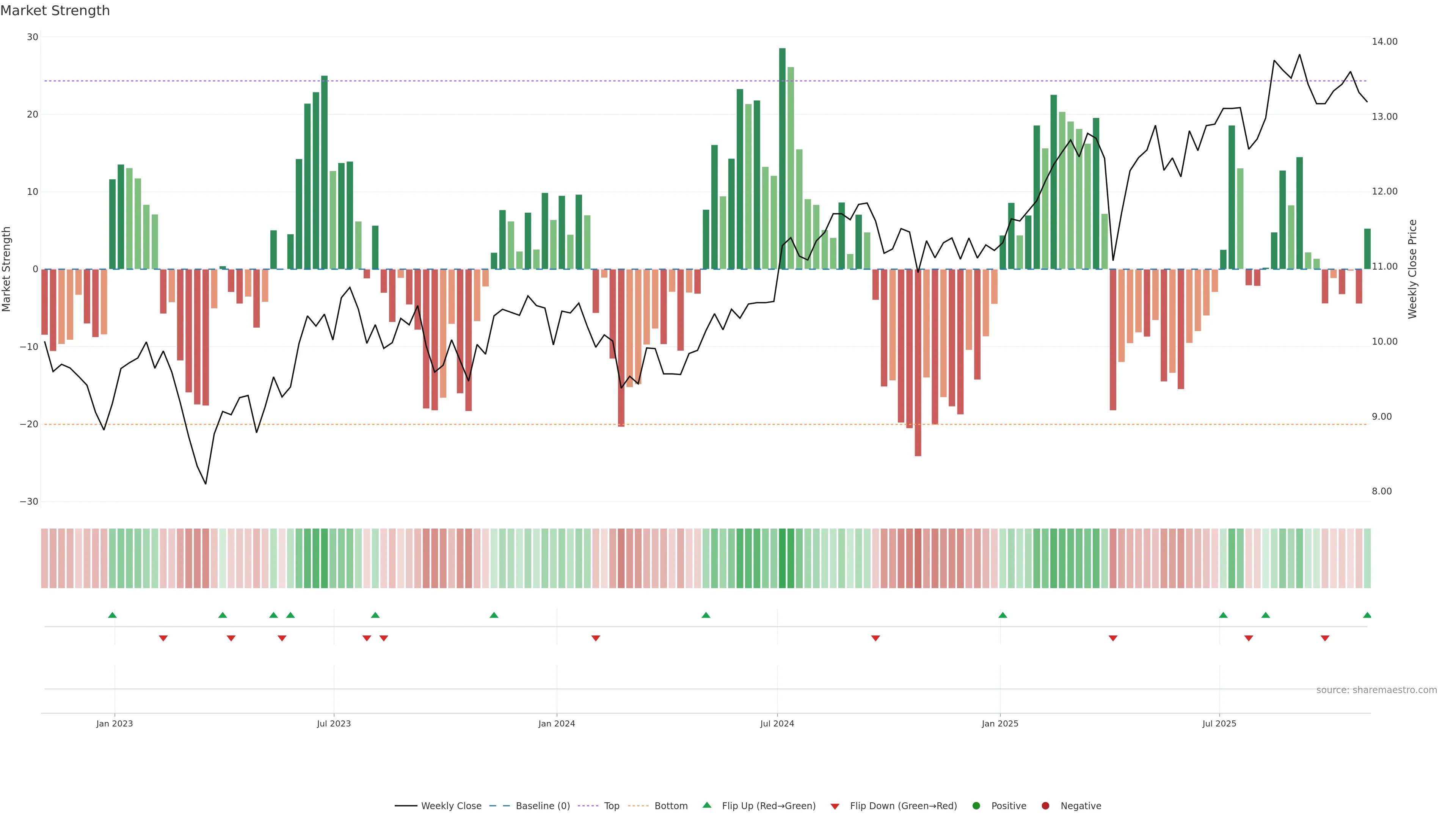The height and width of the screenshot is (819, 1456).
Task: Click the last flip-up marker at far right
Action: pos(1367,615)
